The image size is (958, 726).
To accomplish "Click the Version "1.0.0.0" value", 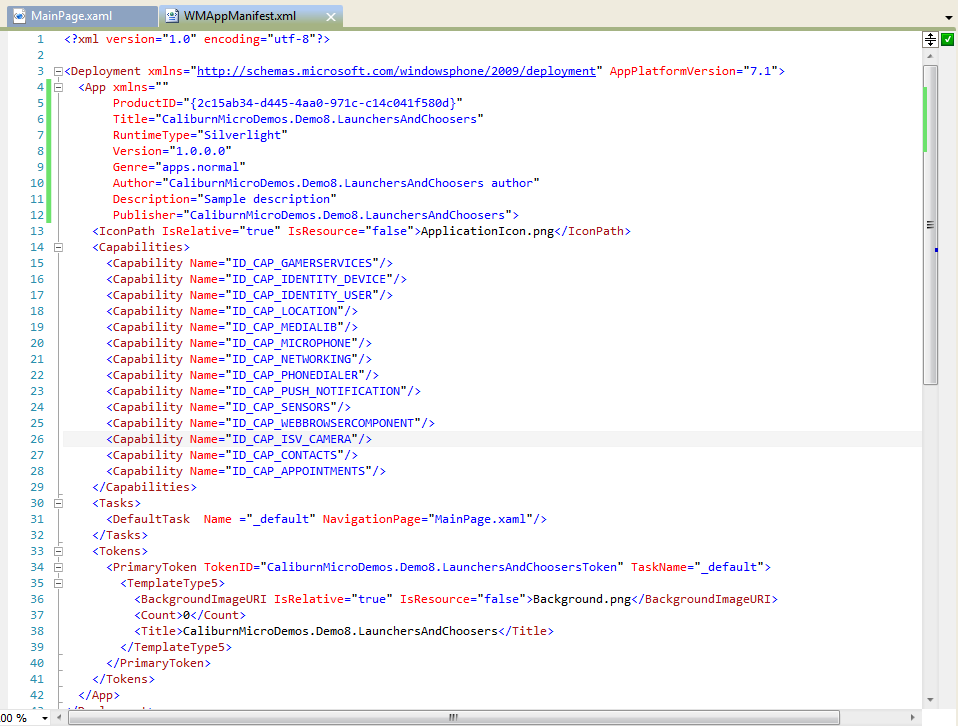I will pyautogui.click(x=200, y=151).
